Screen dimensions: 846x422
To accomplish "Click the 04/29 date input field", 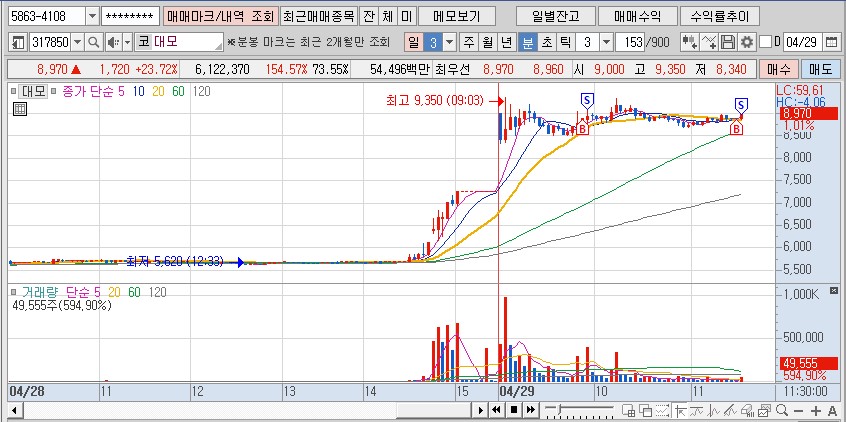I will click(x=804, y=42).
